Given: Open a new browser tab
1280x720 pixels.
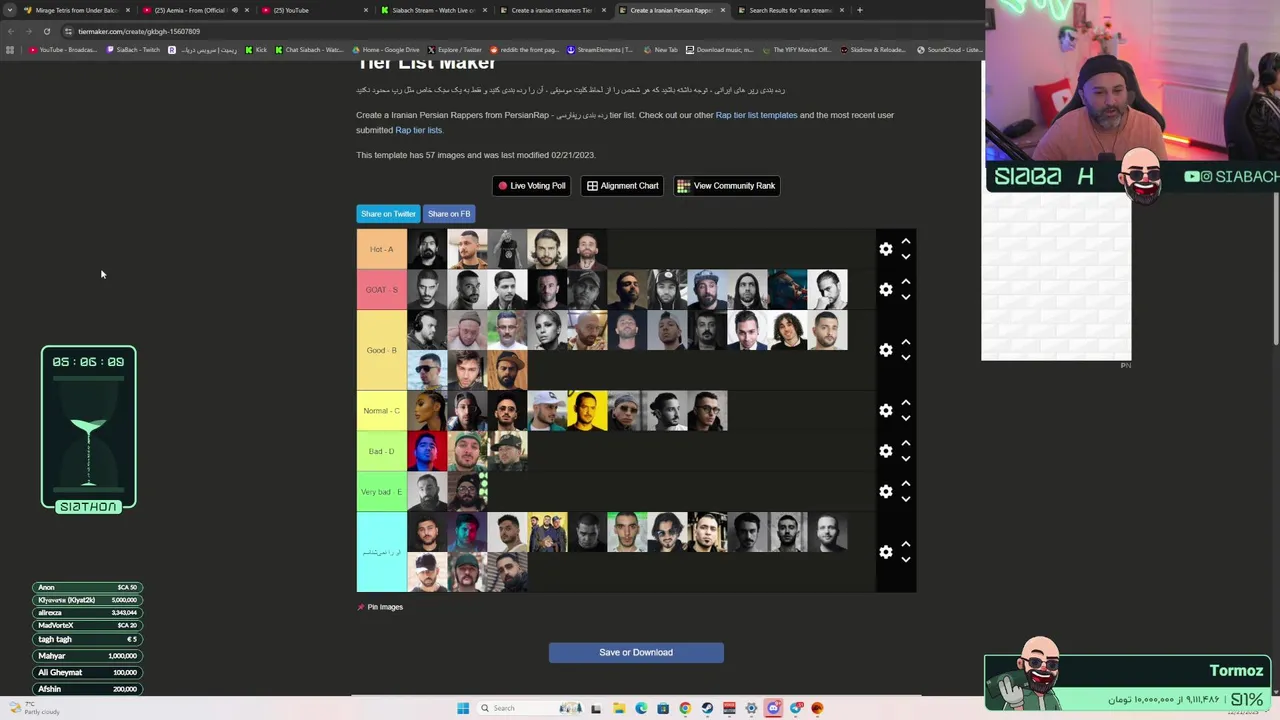Looking at the screenshot, I should [x=860, y=10].
